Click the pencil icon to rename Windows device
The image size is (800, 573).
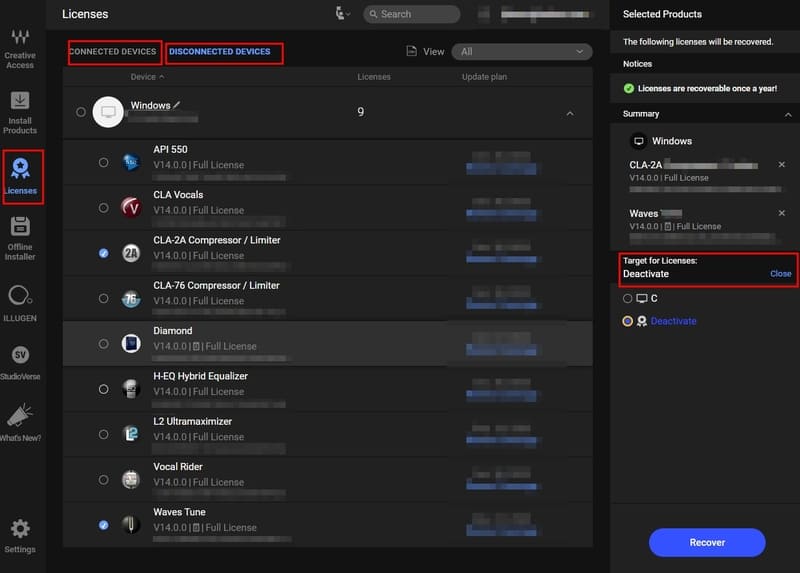point(177,105)
